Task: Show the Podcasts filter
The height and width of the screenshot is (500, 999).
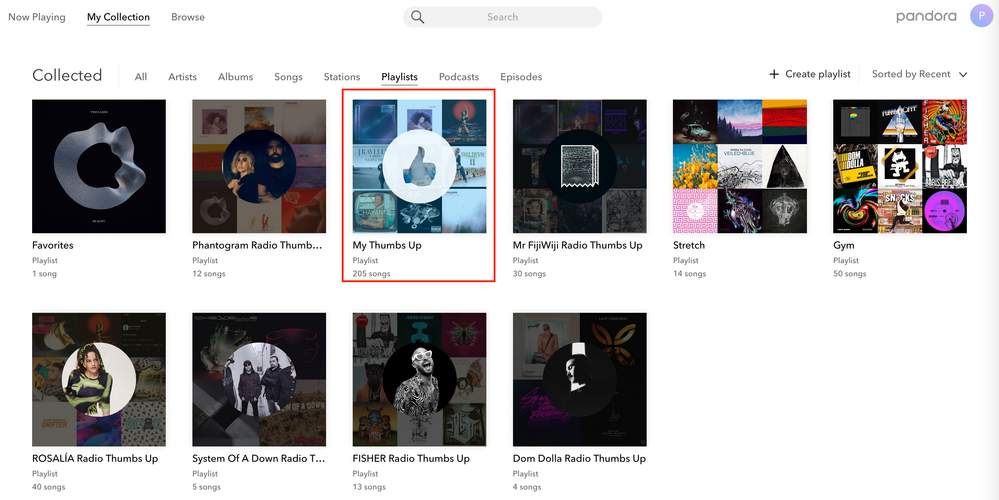Action: tap(459, 77)
